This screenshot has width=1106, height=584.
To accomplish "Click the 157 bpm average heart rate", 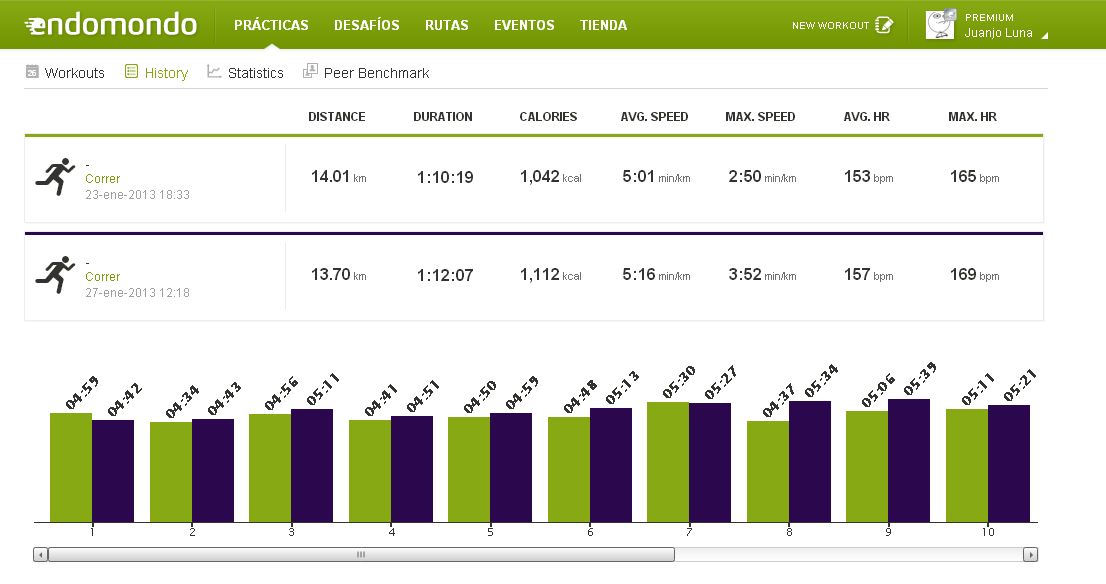I will [868, 274].
